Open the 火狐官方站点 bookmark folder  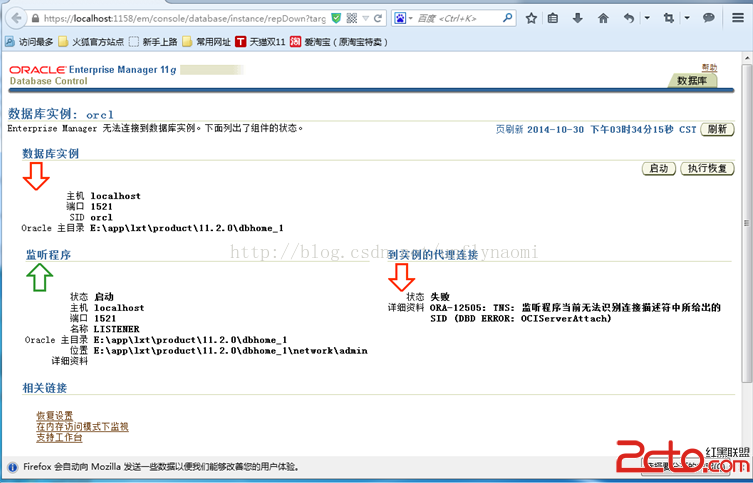(91, 42)
